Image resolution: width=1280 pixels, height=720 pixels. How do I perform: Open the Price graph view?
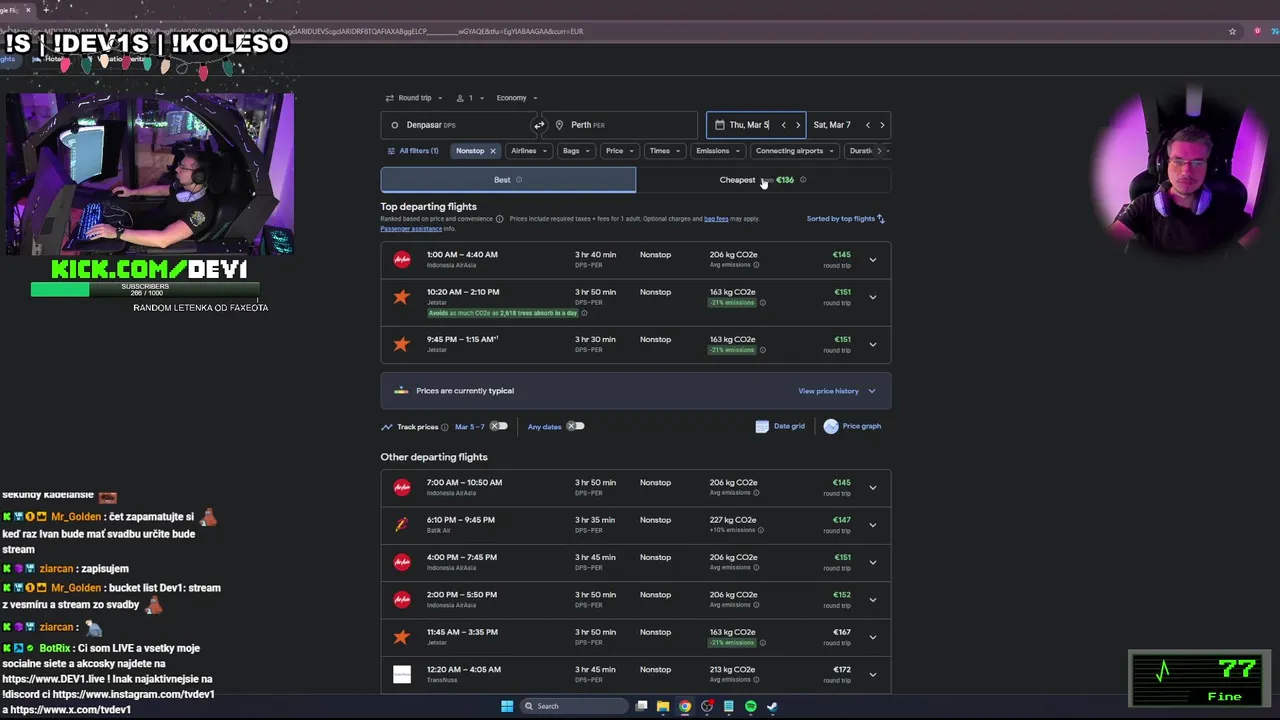click(852, 426)
